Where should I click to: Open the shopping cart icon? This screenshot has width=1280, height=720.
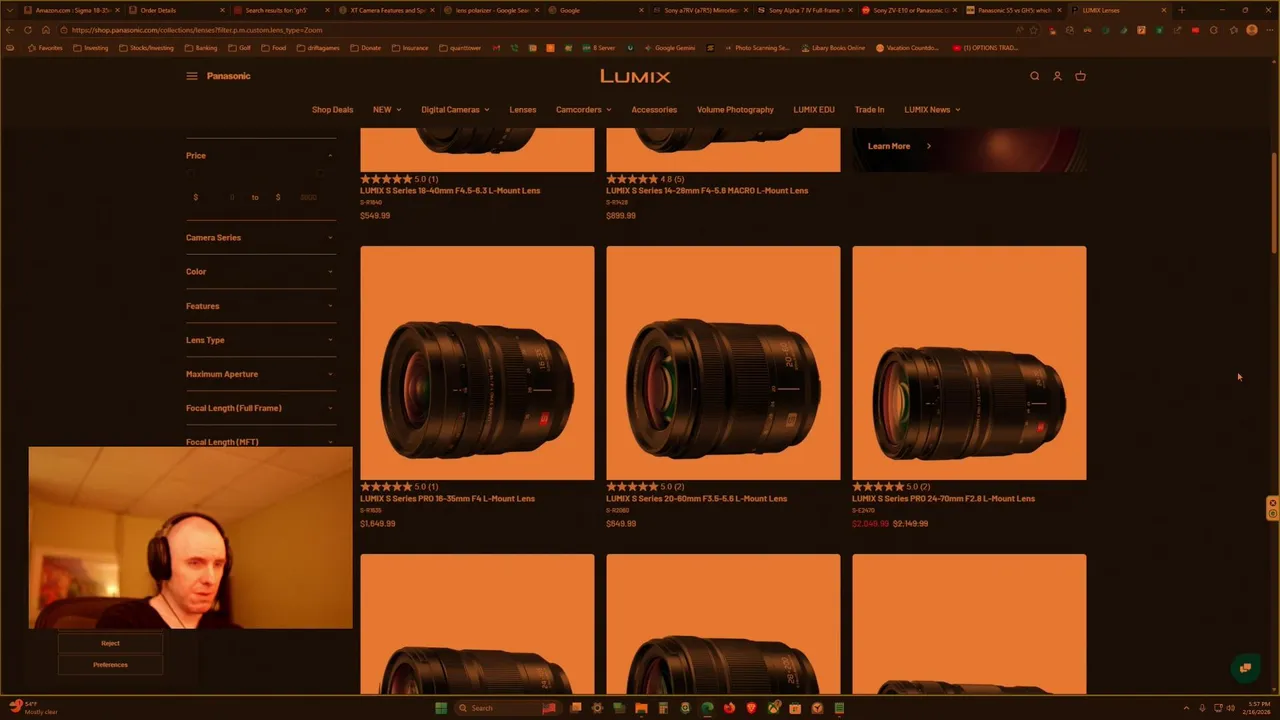[1080, 76]
